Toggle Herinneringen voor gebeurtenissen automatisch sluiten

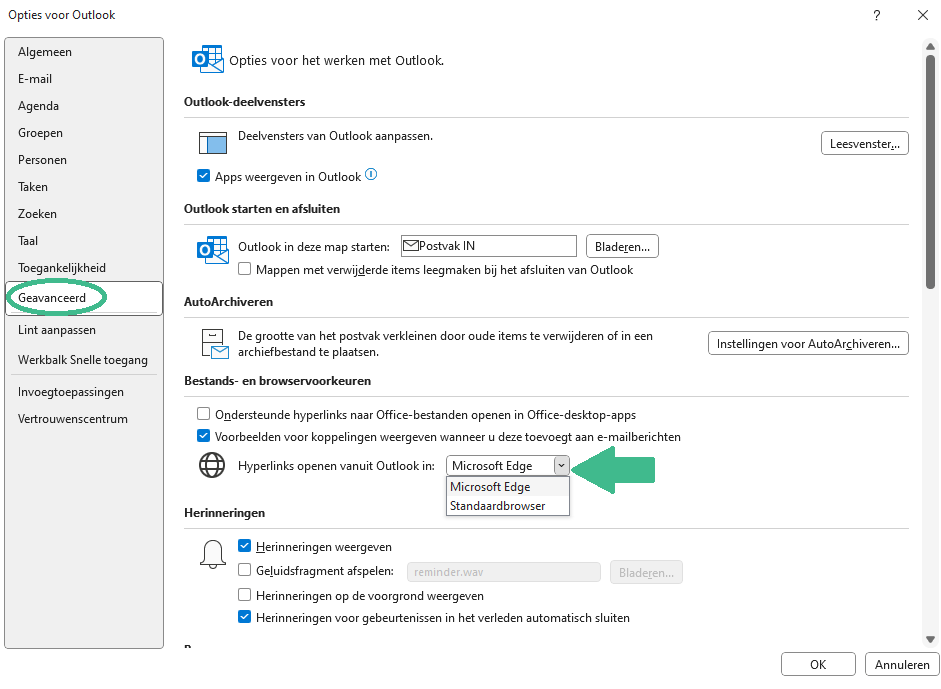coord(244,616)
